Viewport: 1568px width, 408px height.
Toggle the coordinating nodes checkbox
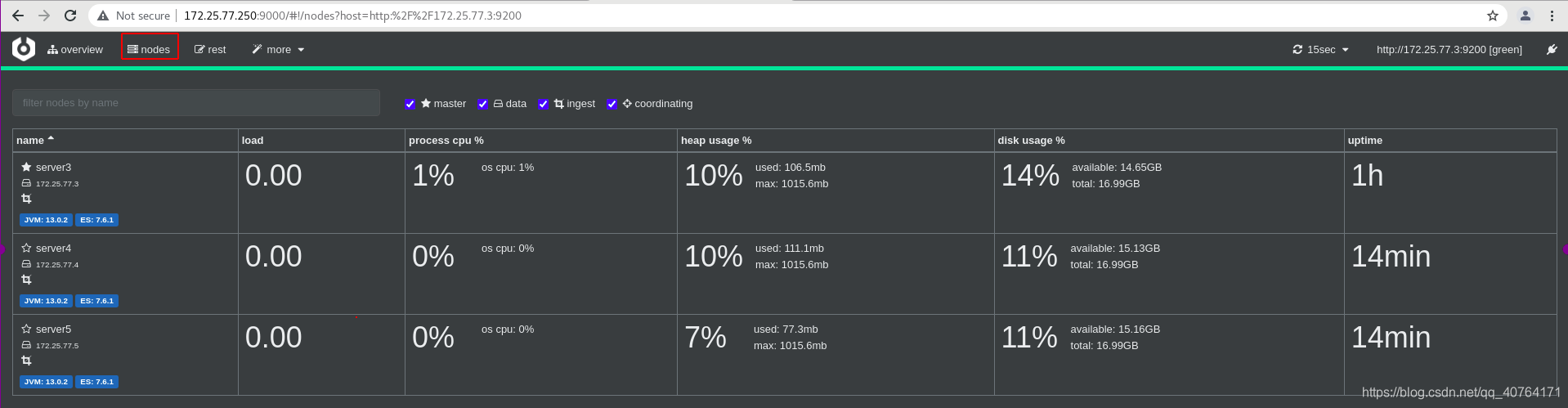[x=612, y=104]
